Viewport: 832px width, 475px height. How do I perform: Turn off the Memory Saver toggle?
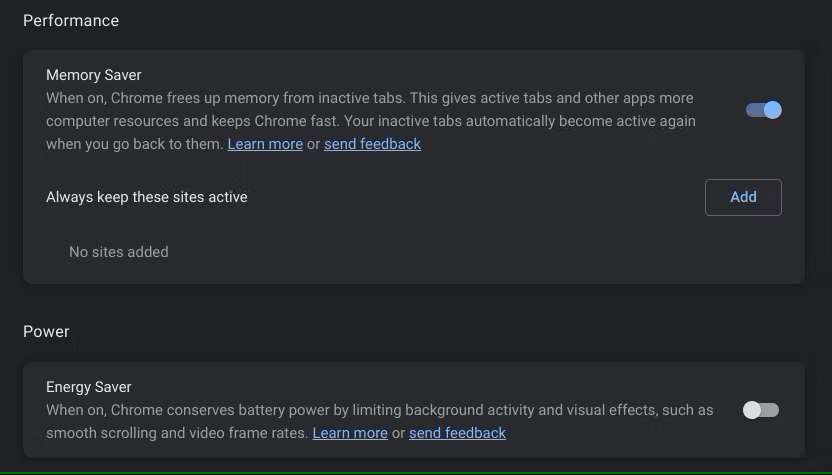pyautogui.click(x=763, y=110)
